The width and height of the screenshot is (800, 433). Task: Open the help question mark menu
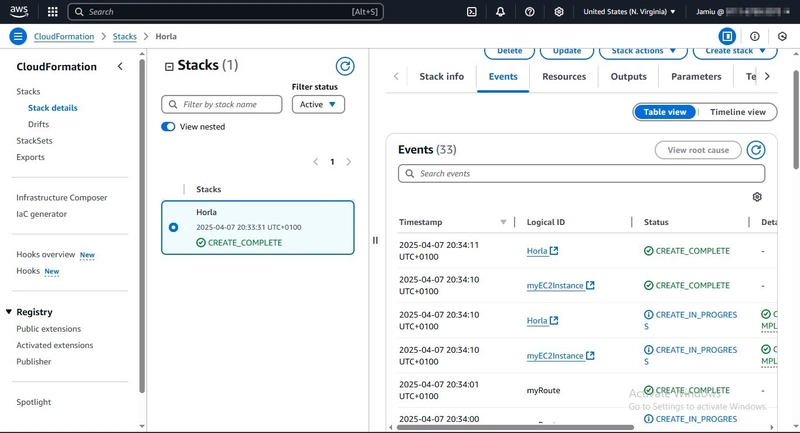coord(530,12)
